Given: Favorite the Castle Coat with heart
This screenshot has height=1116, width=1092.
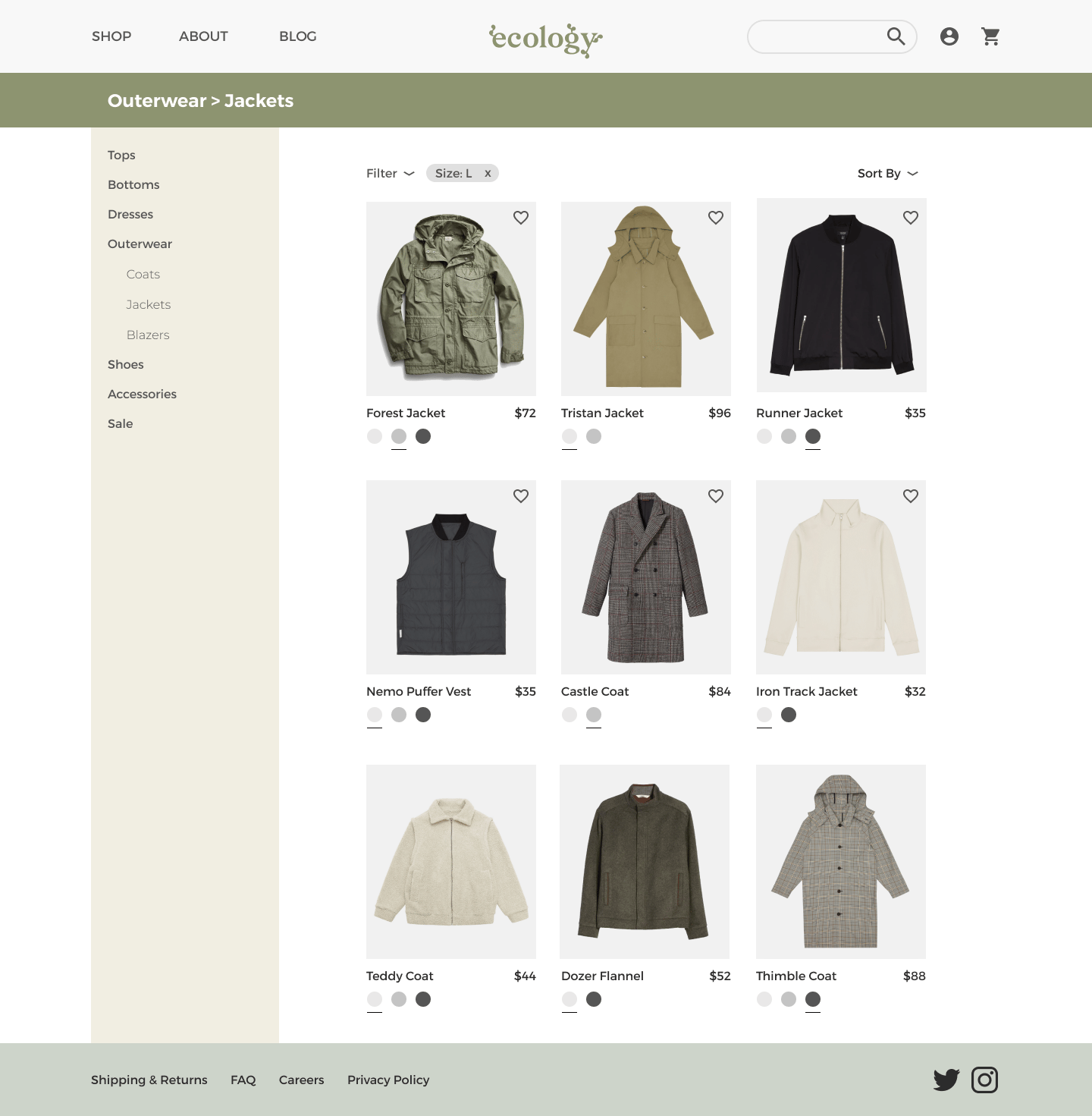Looking at the screenshot, I should [716, 496].
